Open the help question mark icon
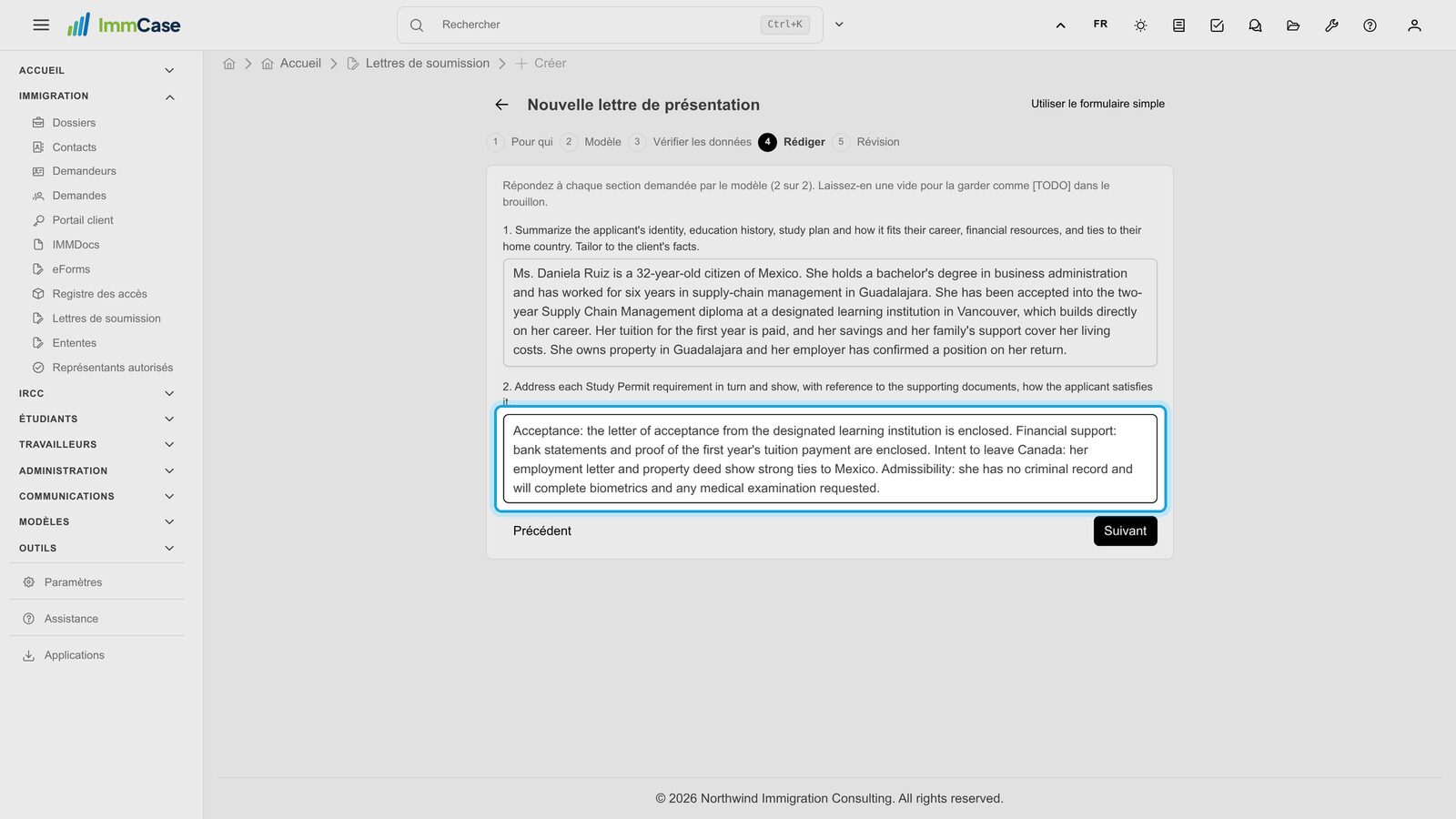1456x819 pixels. coord(1370,25)
